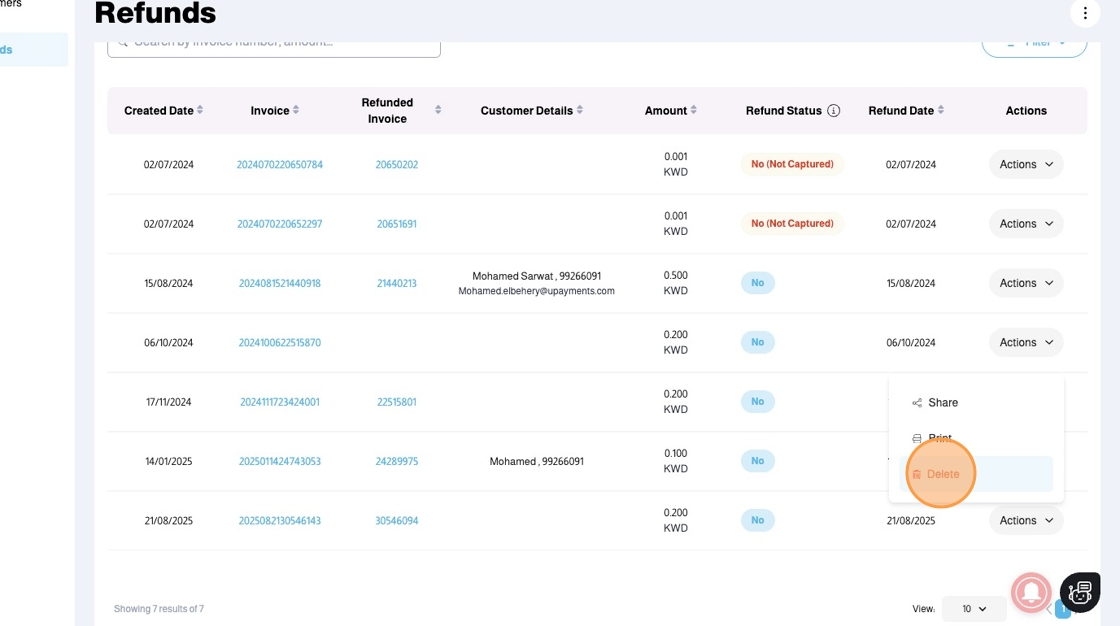Viewport: 1120px width, 626px height.
Task: Sort by Amount column arrows
Action: (694, 110)
